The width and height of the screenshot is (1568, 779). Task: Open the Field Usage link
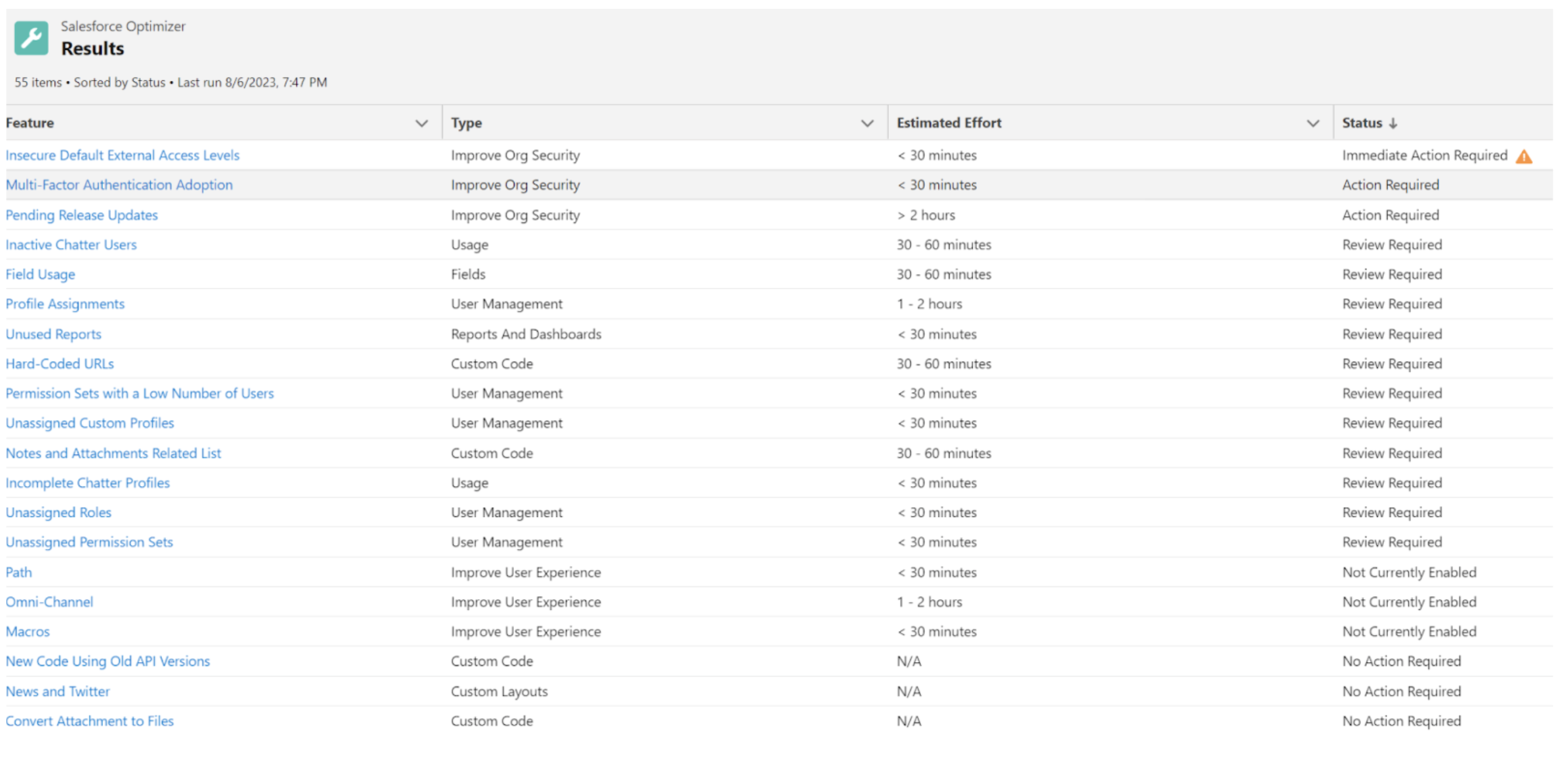click(x=40, y=274)
